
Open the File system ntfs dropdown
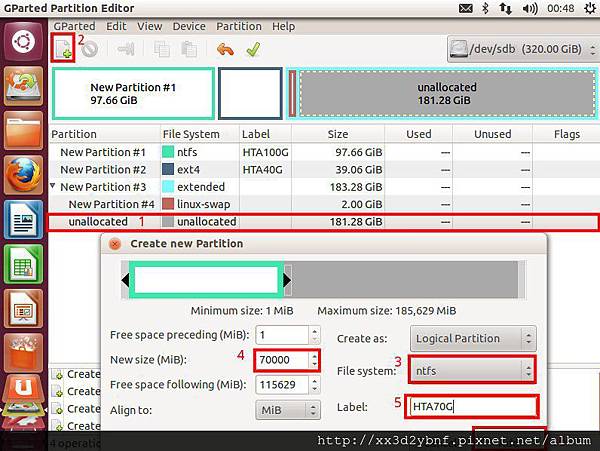472,370
